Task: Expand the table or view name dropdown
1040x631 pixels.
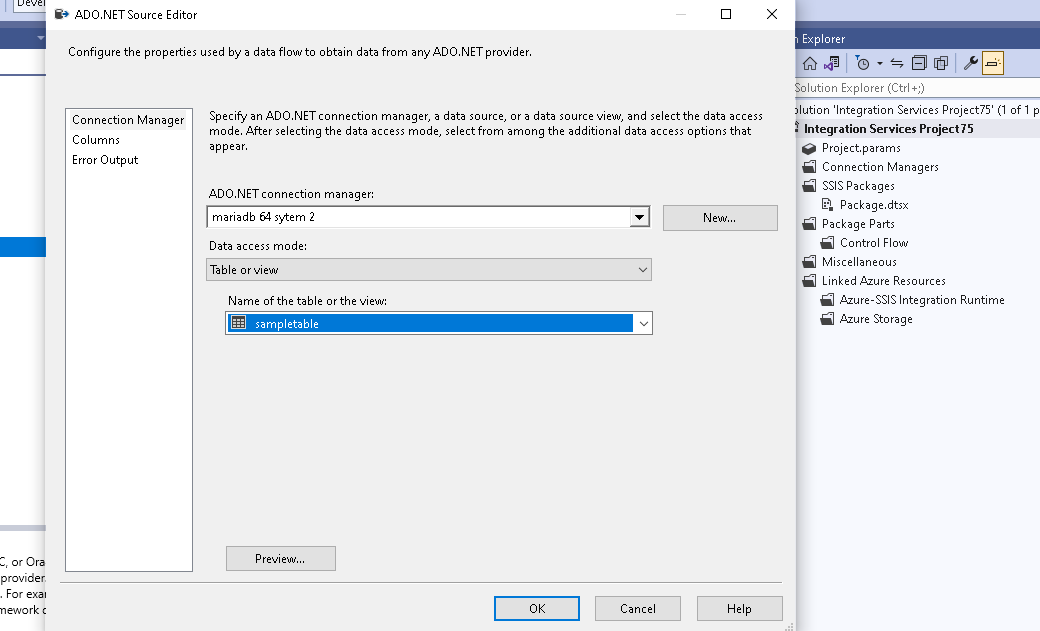Action: (x=644, y=323)
